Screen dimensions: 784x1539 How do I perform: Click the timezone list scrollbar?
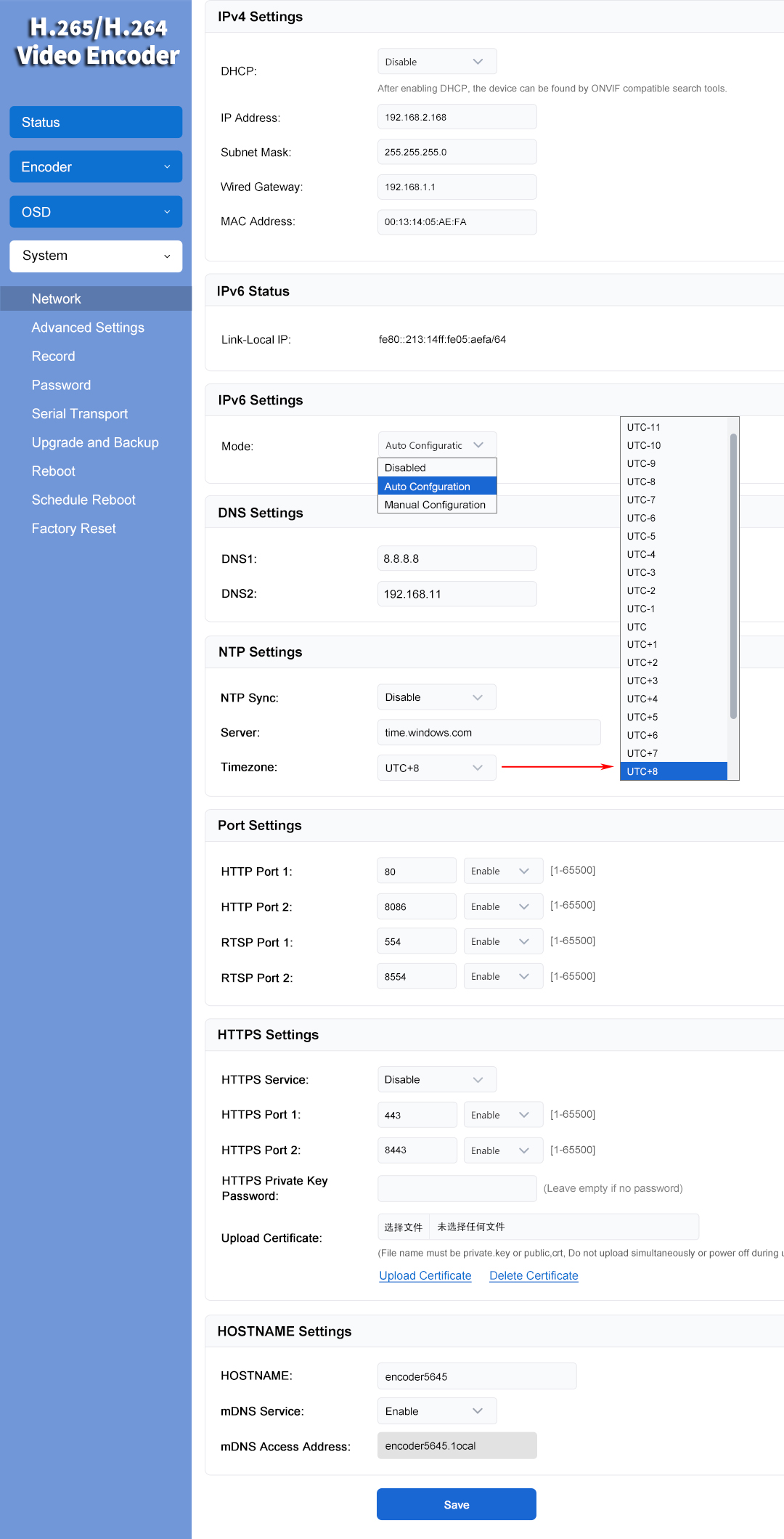(x=733, y=576)
